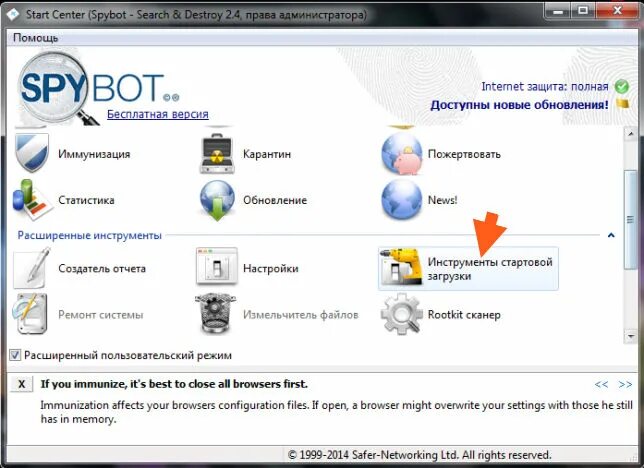
Task: Click the Измельчитель файлов label
Action: [x=301, y=315]
